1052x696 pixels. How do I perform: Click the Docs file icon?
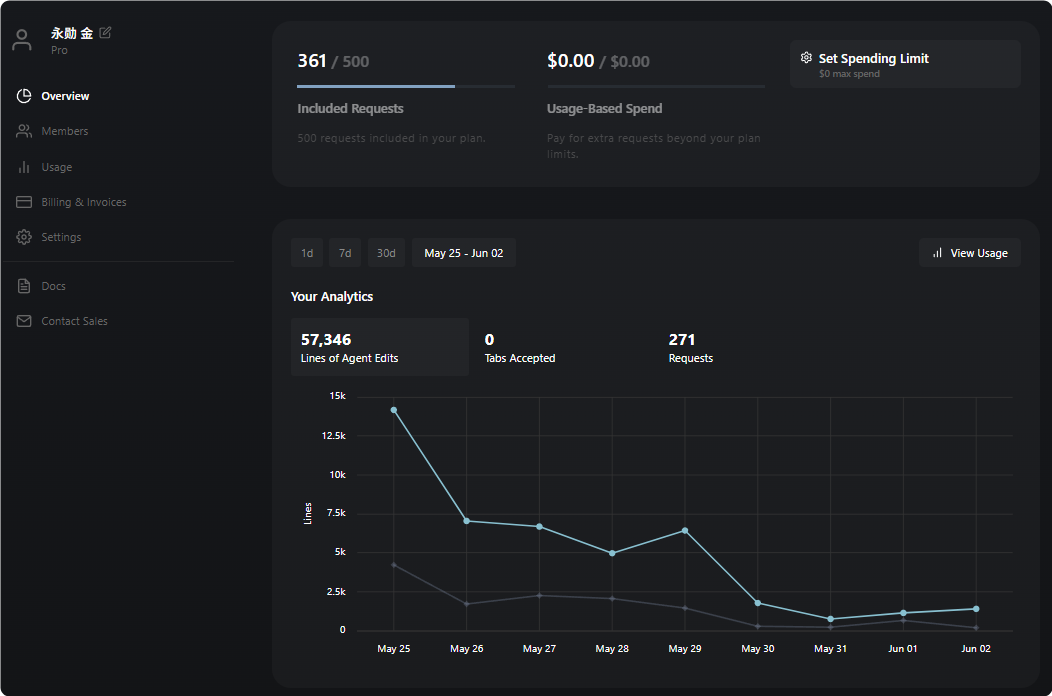click(24, 286)
